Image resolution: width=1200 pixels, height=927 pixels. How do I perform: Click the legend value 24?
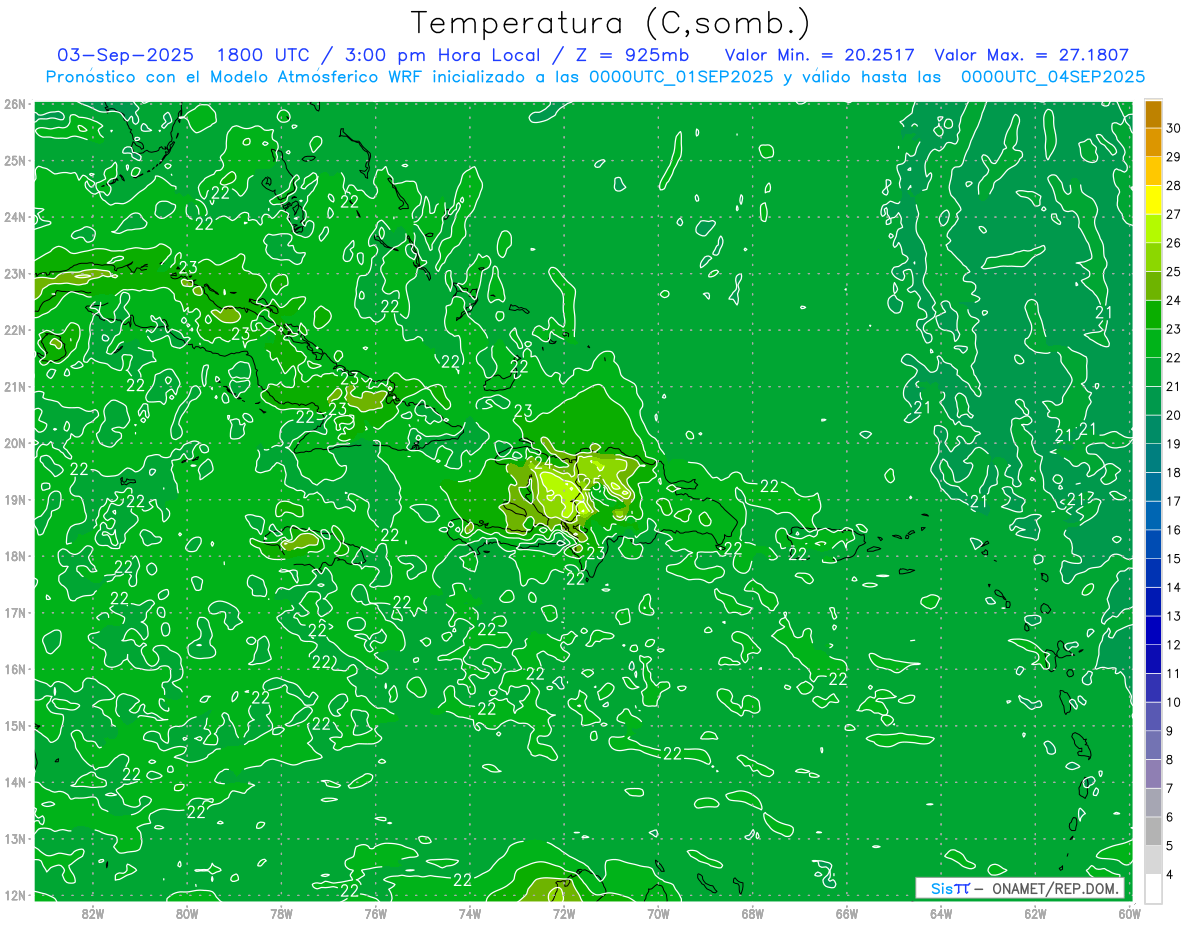coord(1173,300)
